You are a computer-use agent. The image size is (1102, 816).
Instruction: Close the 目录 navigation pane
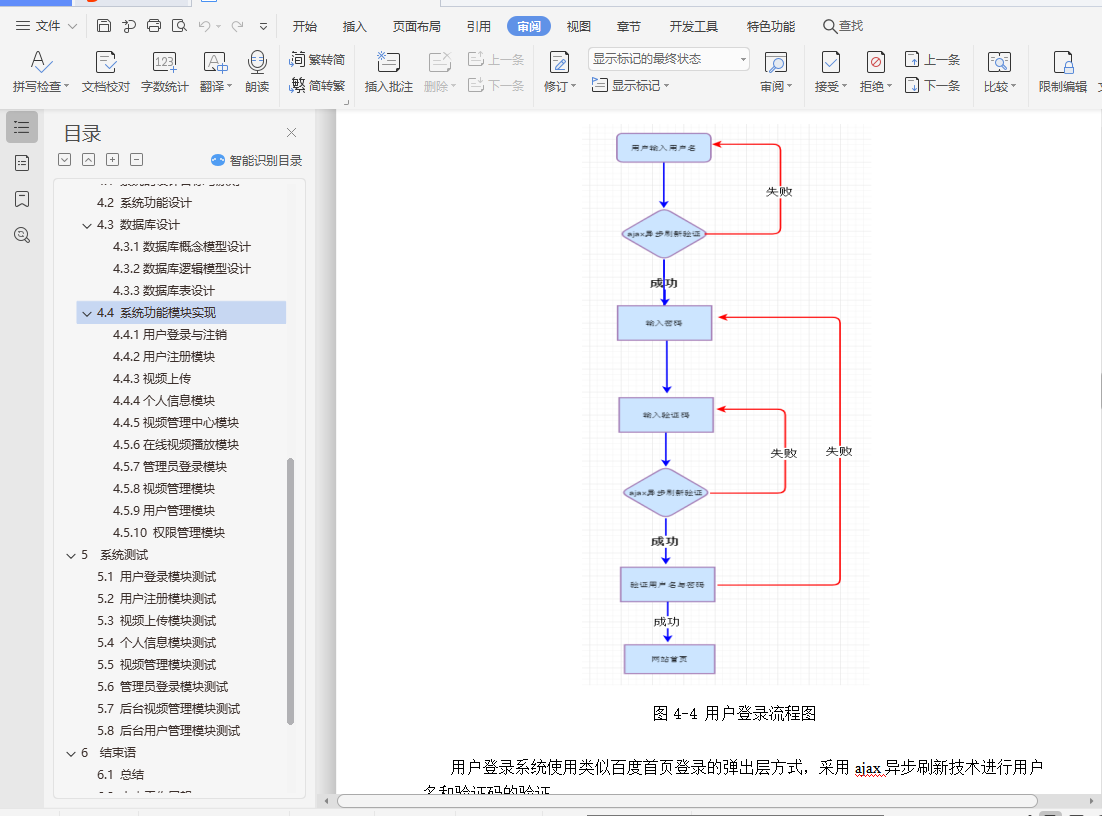[292, 132]
